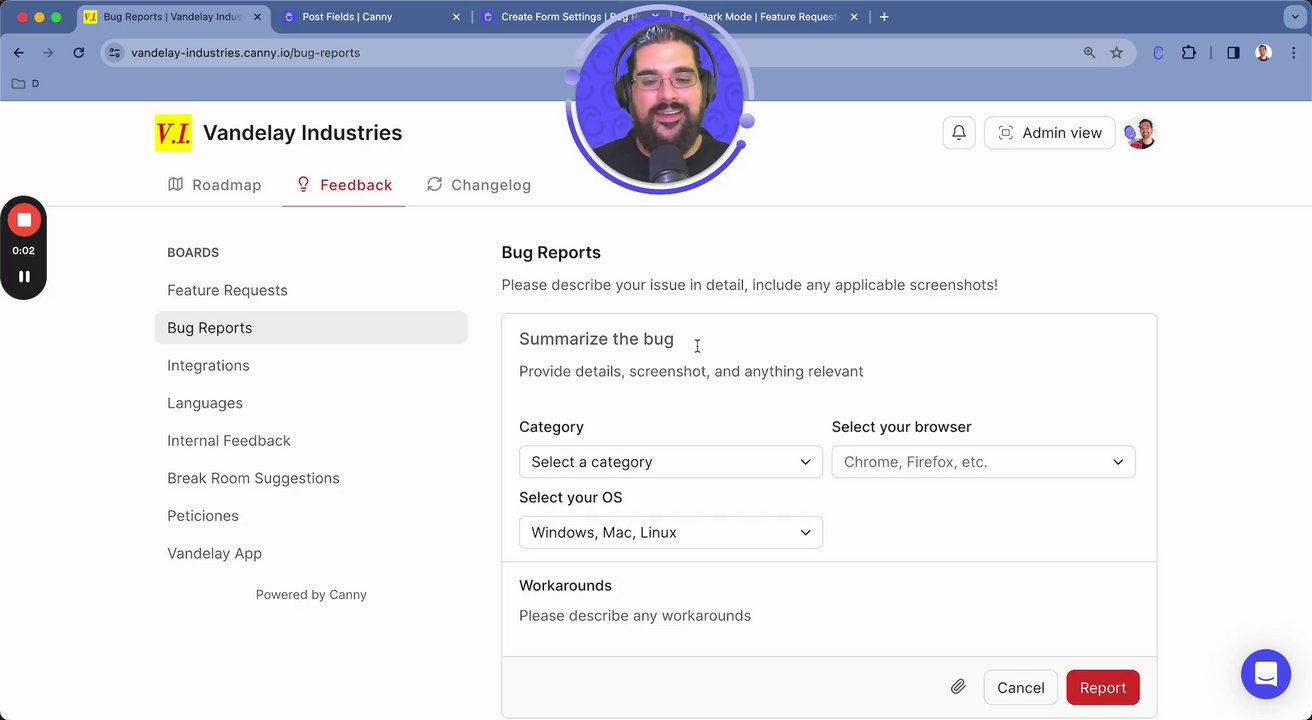The width and height of the screenshot is (1312, 720).
Task: Click the paperclip attachment icon
Action: tap(957, 687)
